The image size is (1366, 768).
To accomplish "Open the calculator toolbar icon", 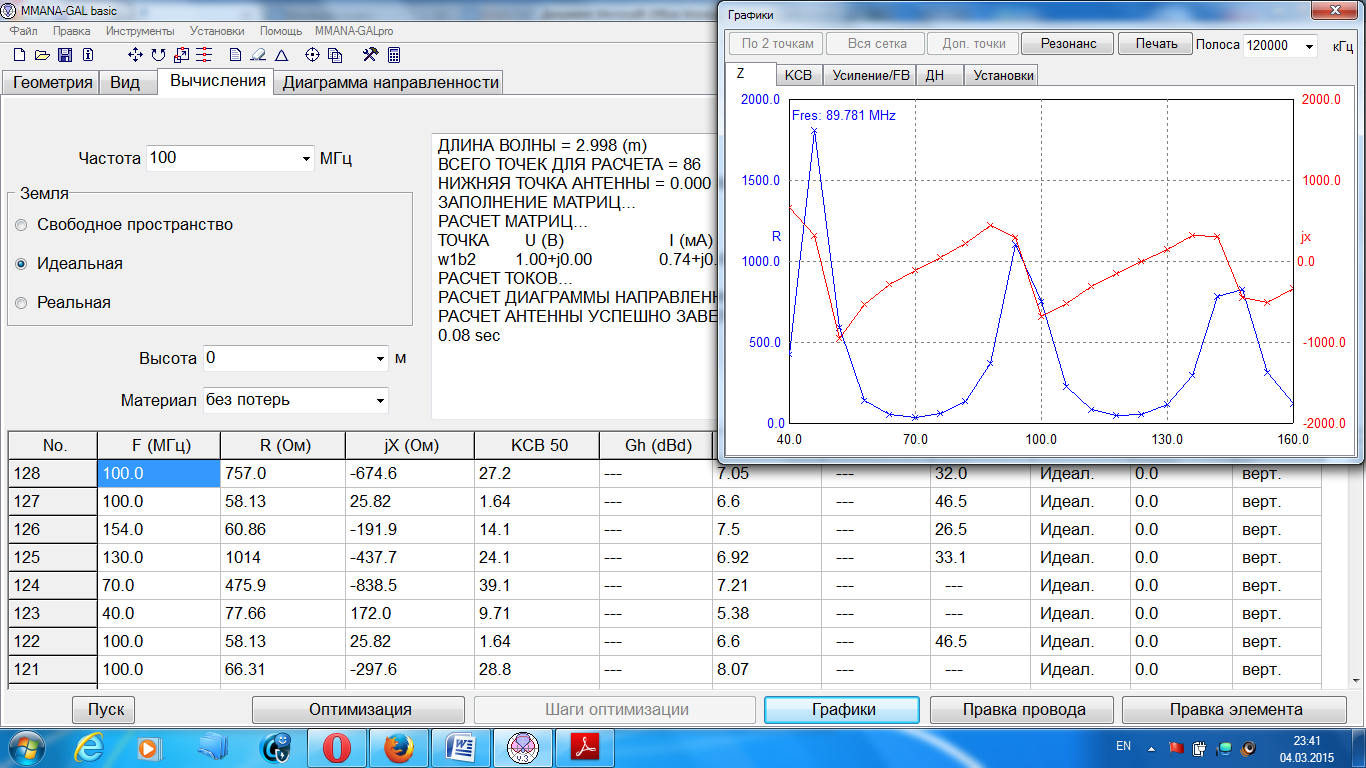I will 394,55.
